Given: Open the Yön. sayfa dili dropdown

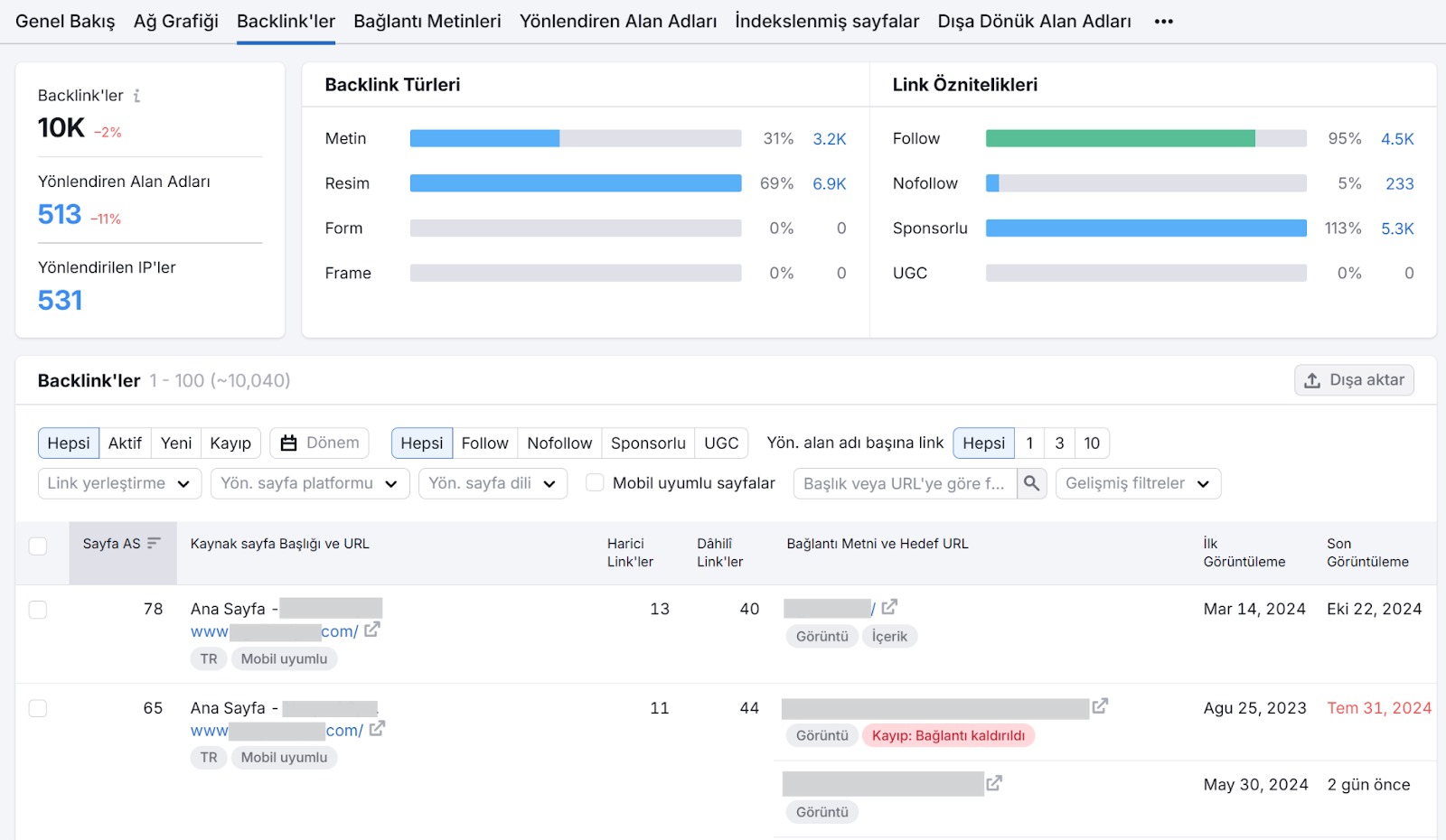Looking at the screenshot, I should [x=493, y=483].
